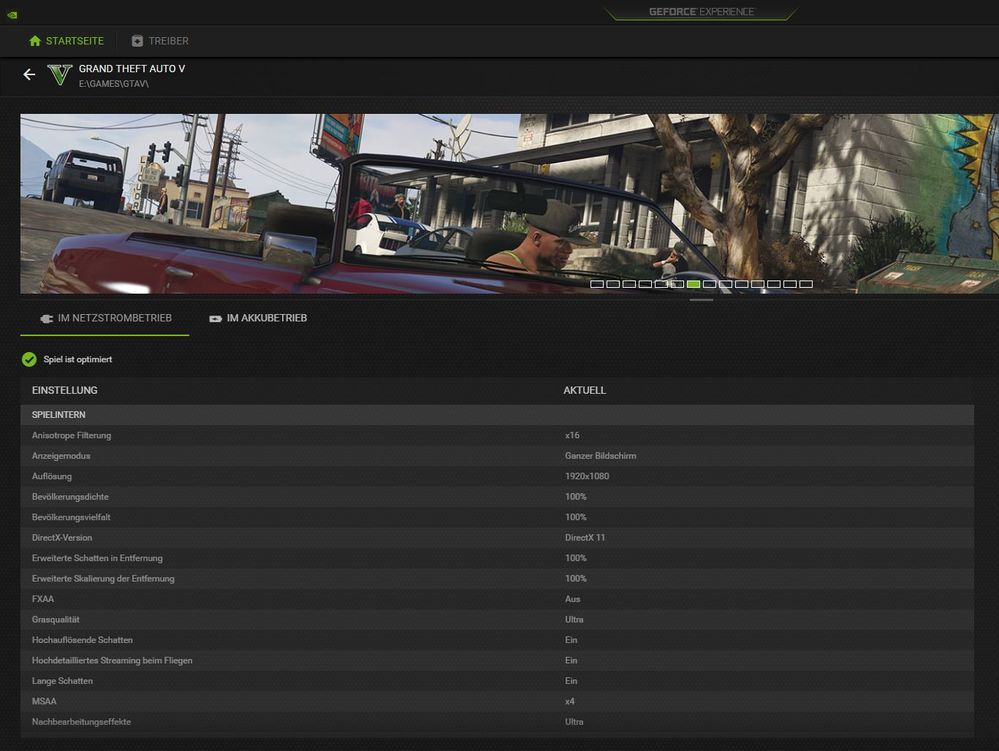Switch to the Im Akkubetrieb tab
999x751 pixels.
click(257, 319)
